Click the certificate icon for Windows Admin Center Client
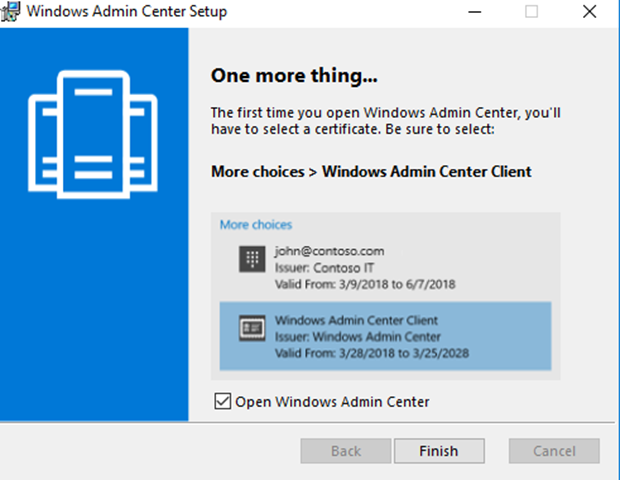620x480 pixels. [x=252, y=328]
